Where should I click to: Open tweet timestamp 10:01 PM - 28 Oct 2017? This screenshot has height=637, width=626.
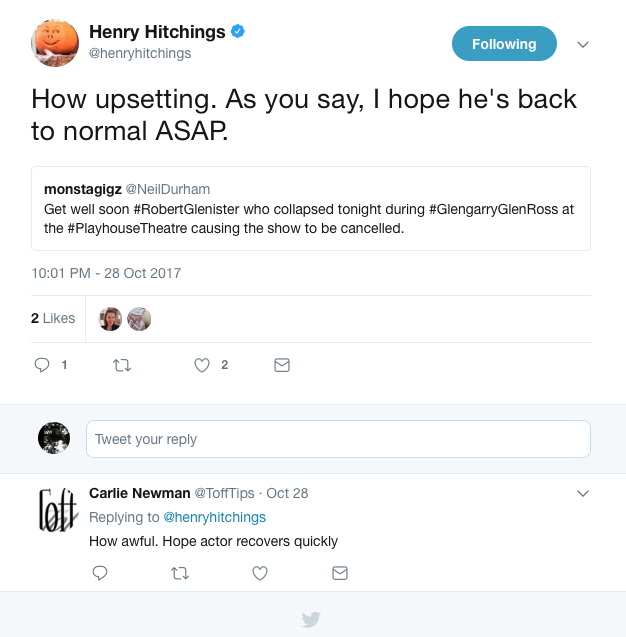pyautogui.click(x=106, y=273)
